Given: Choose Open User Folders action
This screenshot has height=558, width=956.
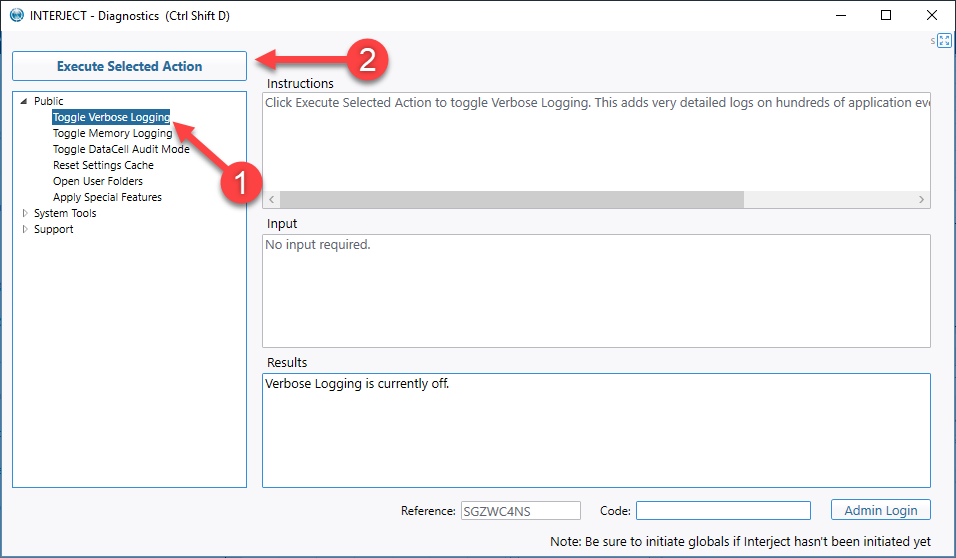Looking at the screenshot, I should pos(98,181).
